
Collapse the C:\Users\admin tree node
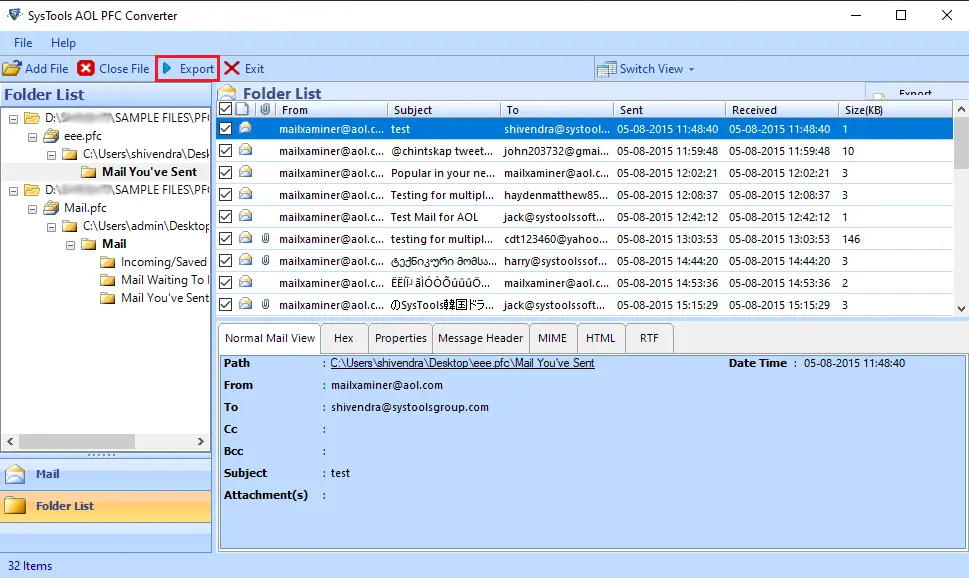point(51,227)
